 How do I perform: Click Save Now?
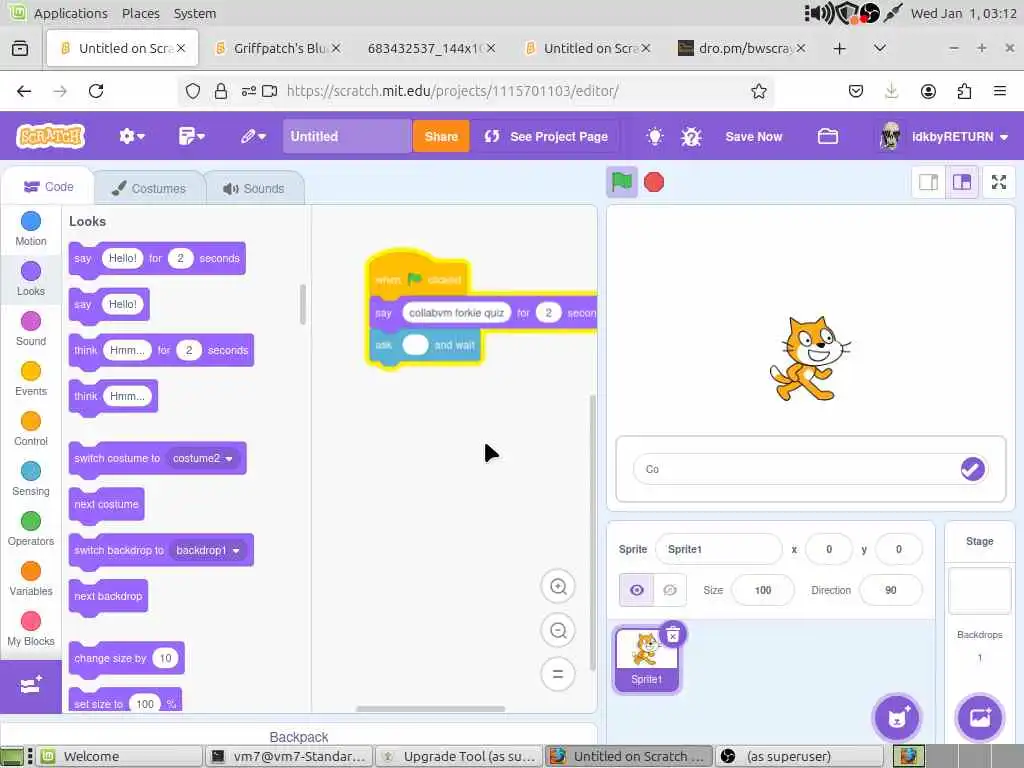pos(754,136)
